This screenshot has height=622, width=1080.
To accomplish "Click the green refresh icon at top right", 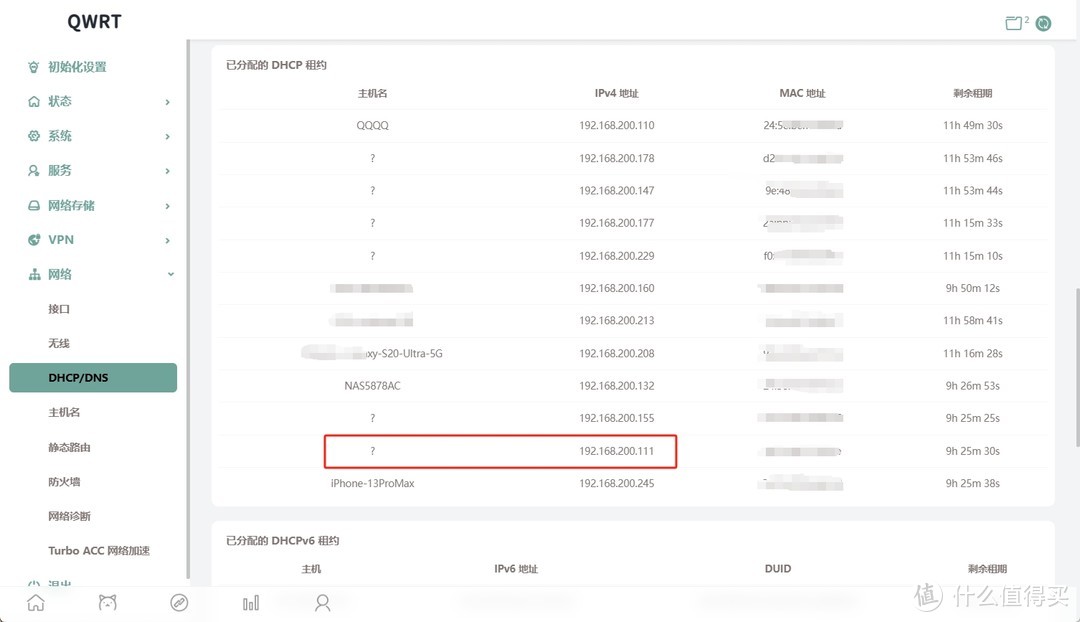I will pos(1043,23).
